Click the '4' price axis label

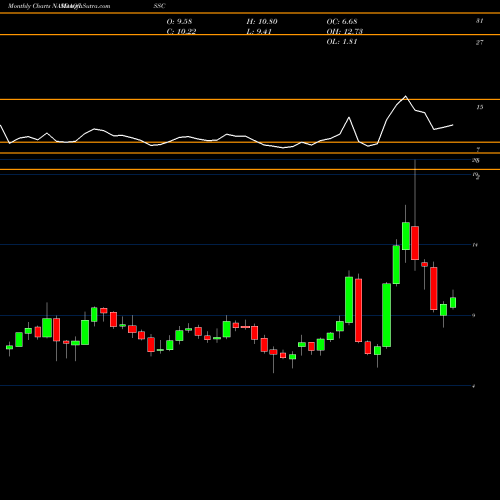(x=474, y=386)
